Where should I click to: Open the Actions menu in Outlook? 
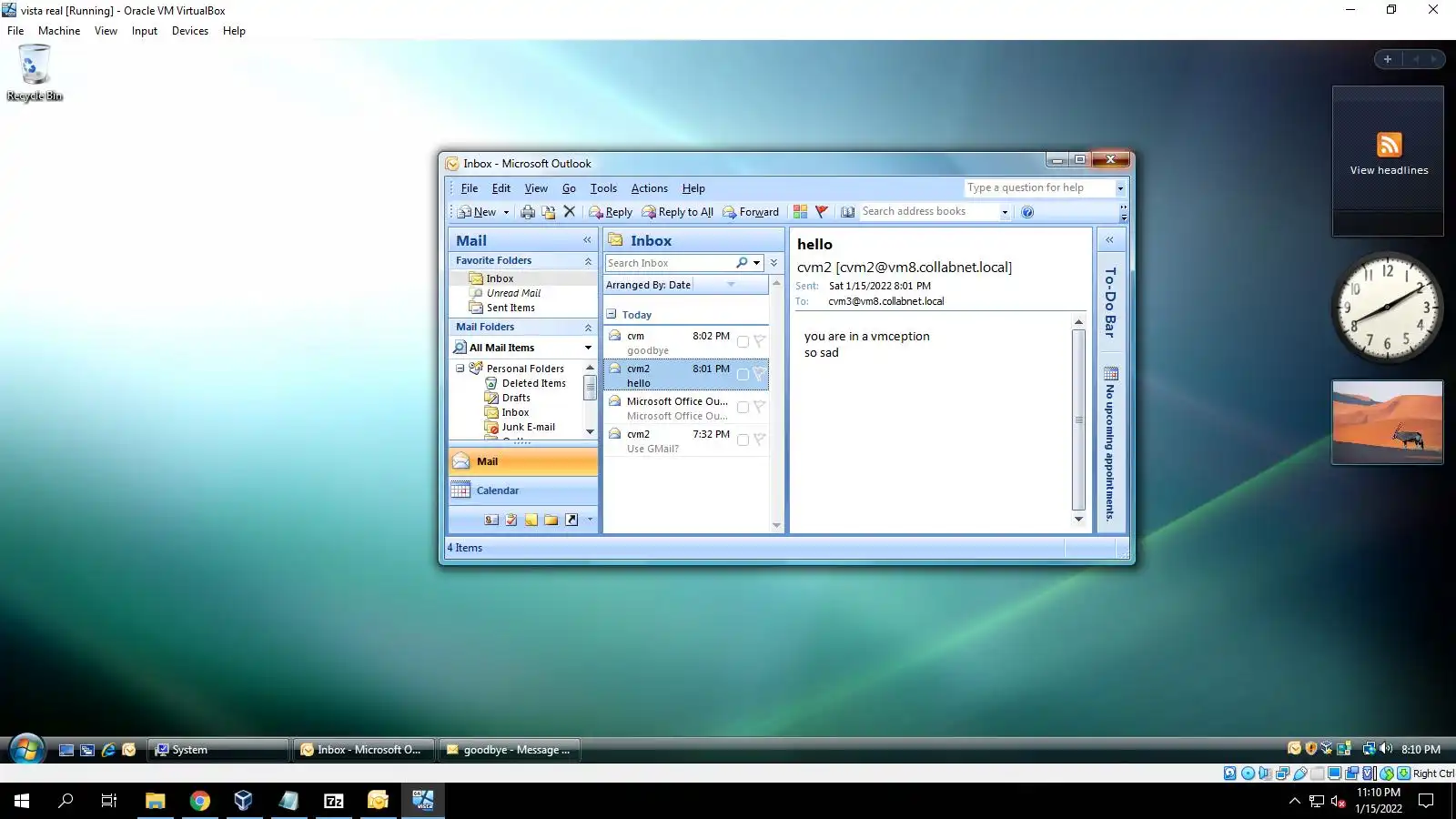pos(650,188)
